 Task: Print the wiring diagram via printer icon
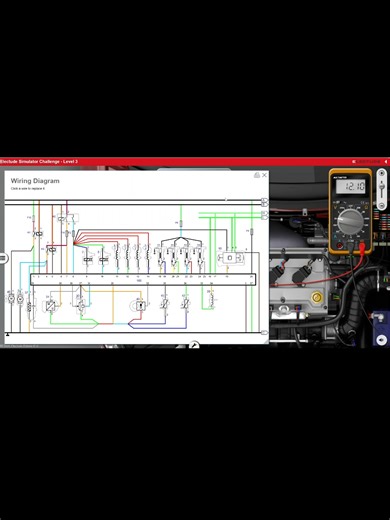click(257, 175)
